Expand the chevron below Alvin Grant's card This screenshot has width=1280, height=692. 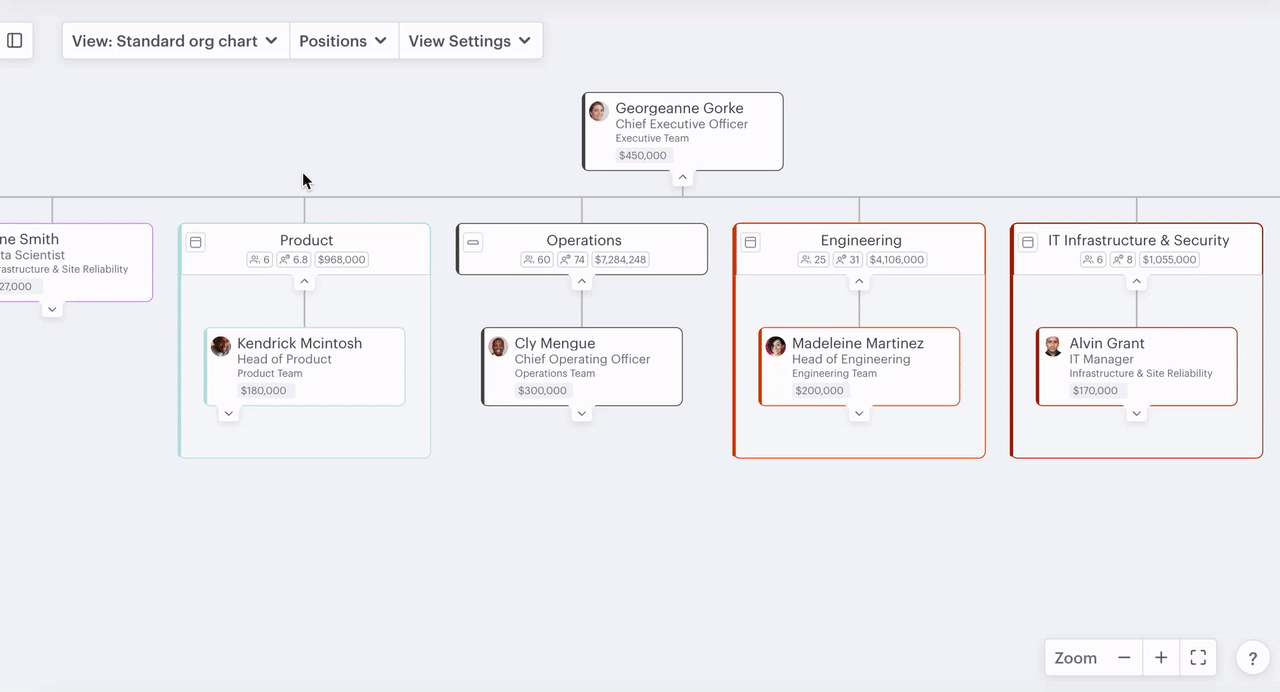pos(1136,413)
